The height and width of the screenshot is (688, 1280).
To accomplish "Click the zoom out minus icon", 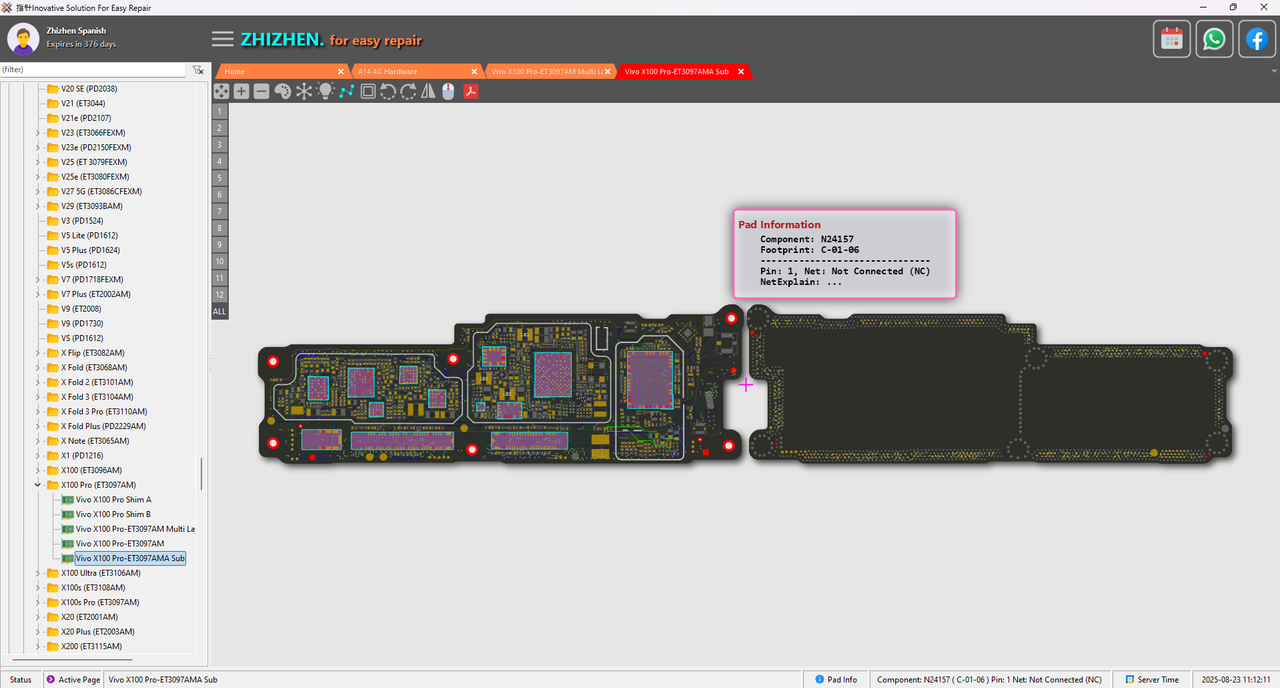I will pyautogui.click(x=261, y=91).
